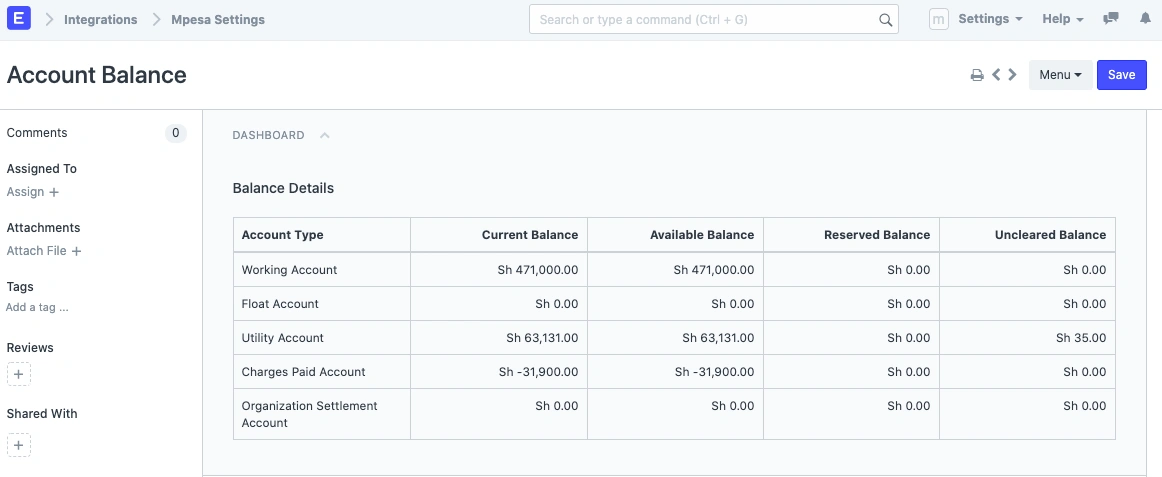This screenshot has width=1162, height=477.
Task: Click the user avatar icon
Action: [x=938, y=19]
